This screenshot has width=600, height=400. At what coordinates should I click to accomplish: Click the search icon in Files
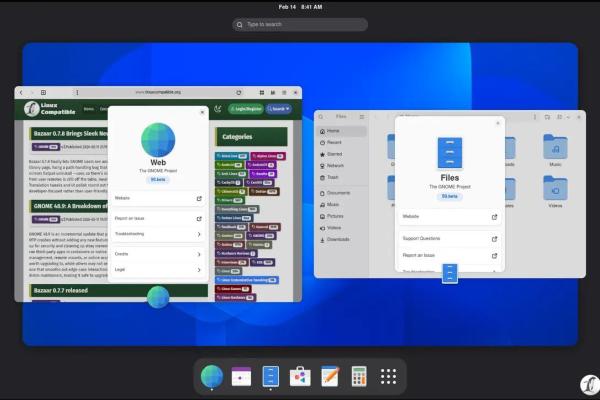tap(321, 117)
